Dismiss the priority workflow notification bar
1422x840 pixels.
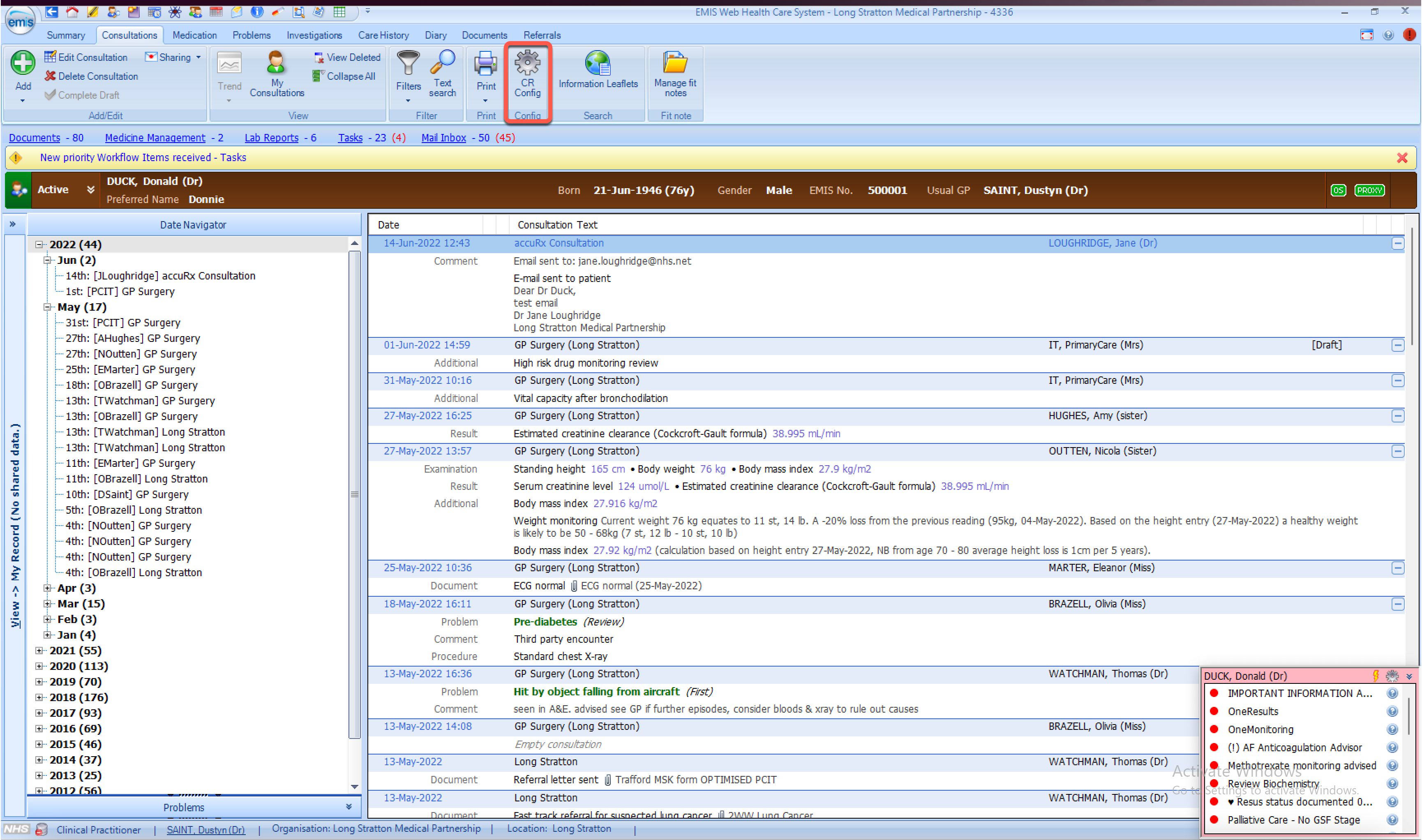tap(1402, 158)
